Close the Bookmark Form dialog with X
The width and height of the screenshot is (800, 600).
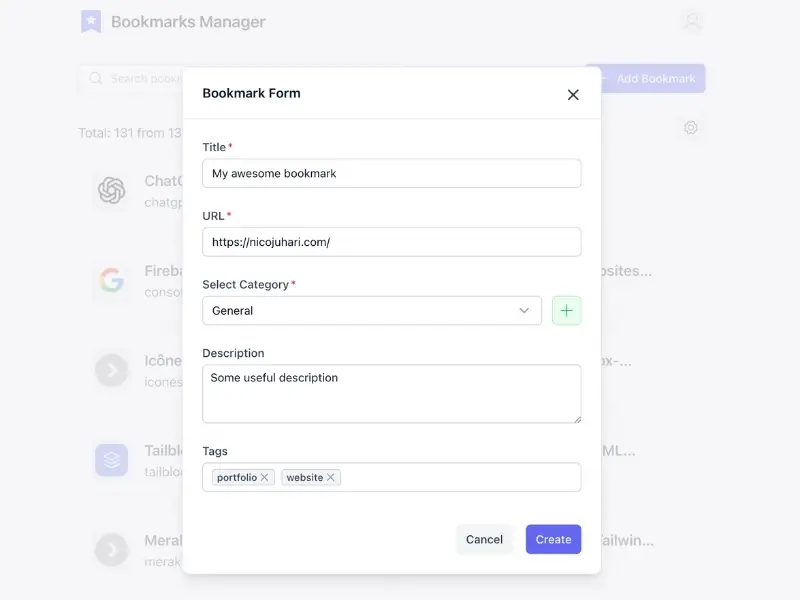click(x=573, y=95)
